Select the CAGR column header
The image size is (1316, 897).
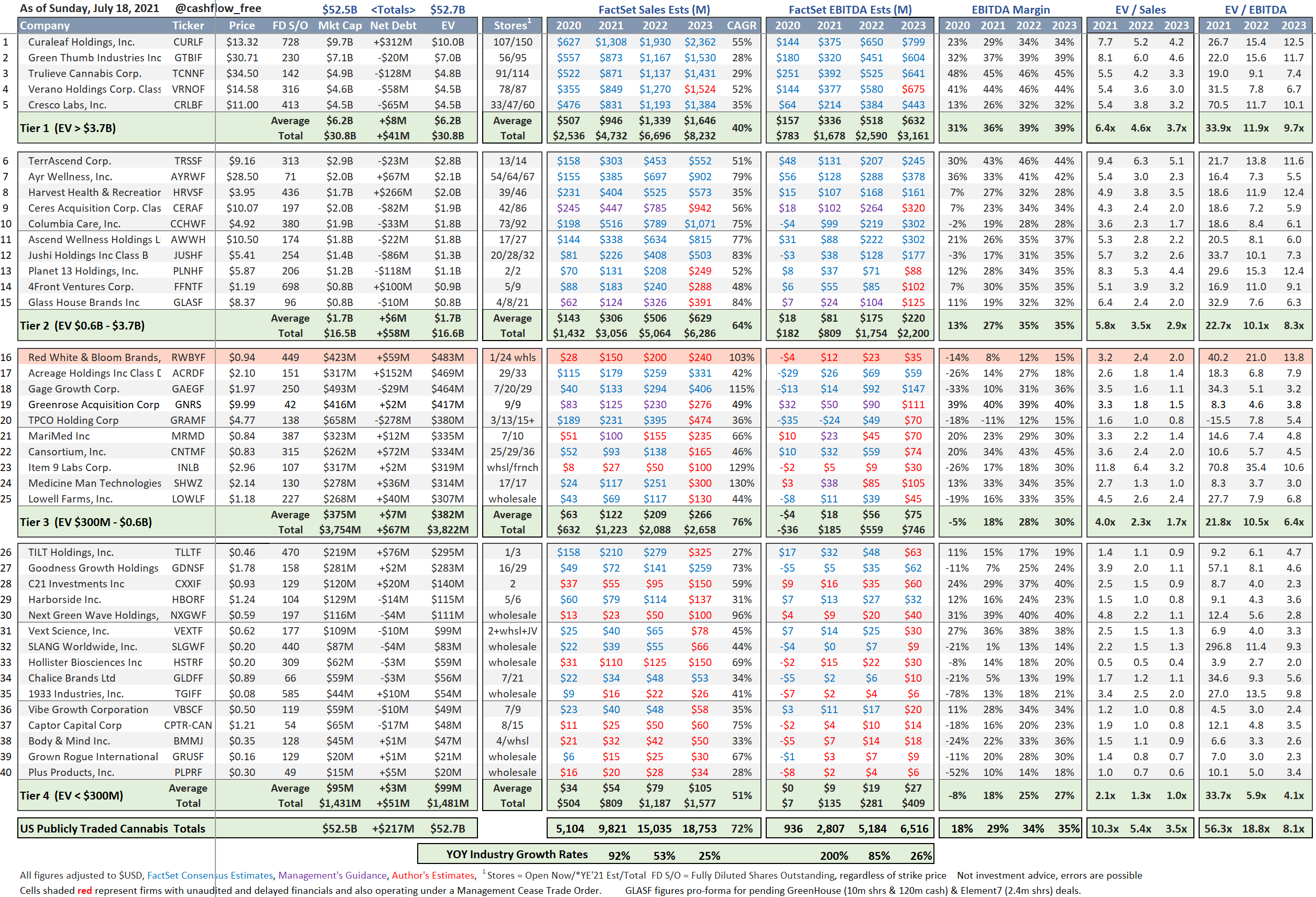tap(741, 26)
